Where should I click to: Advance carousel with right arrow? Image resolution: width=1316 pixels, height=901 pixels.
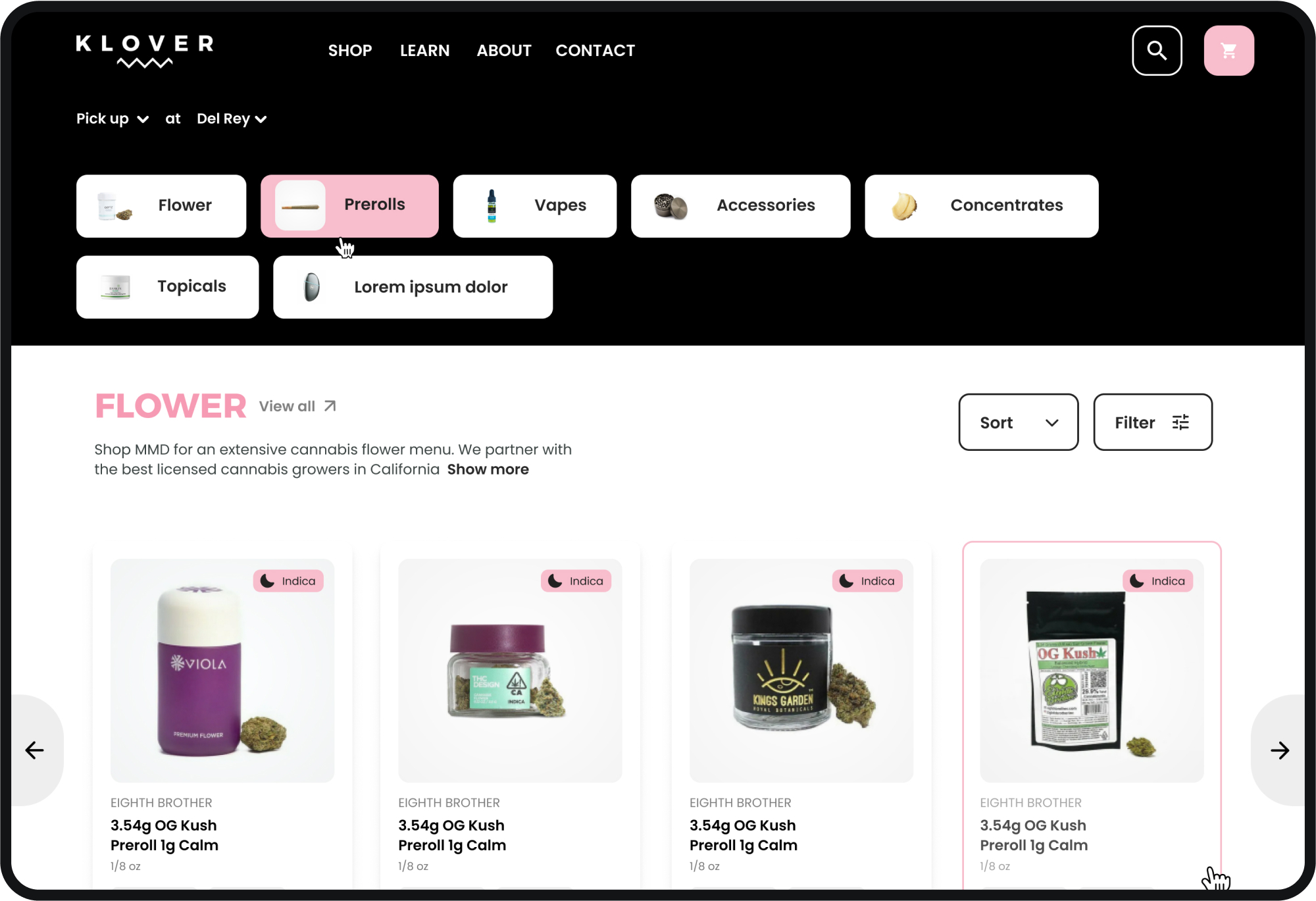coord(1280,750)
